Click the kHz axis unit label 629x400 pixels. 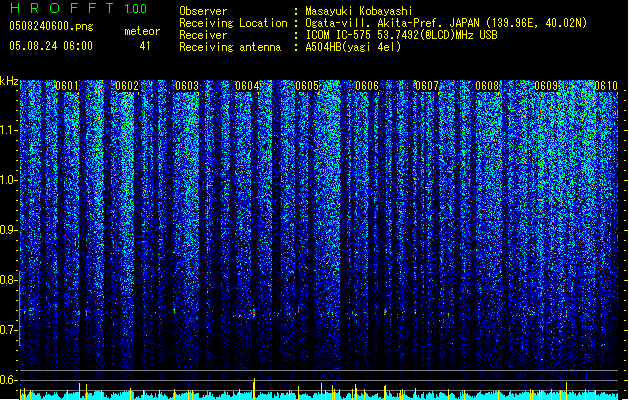click(9, 81)
